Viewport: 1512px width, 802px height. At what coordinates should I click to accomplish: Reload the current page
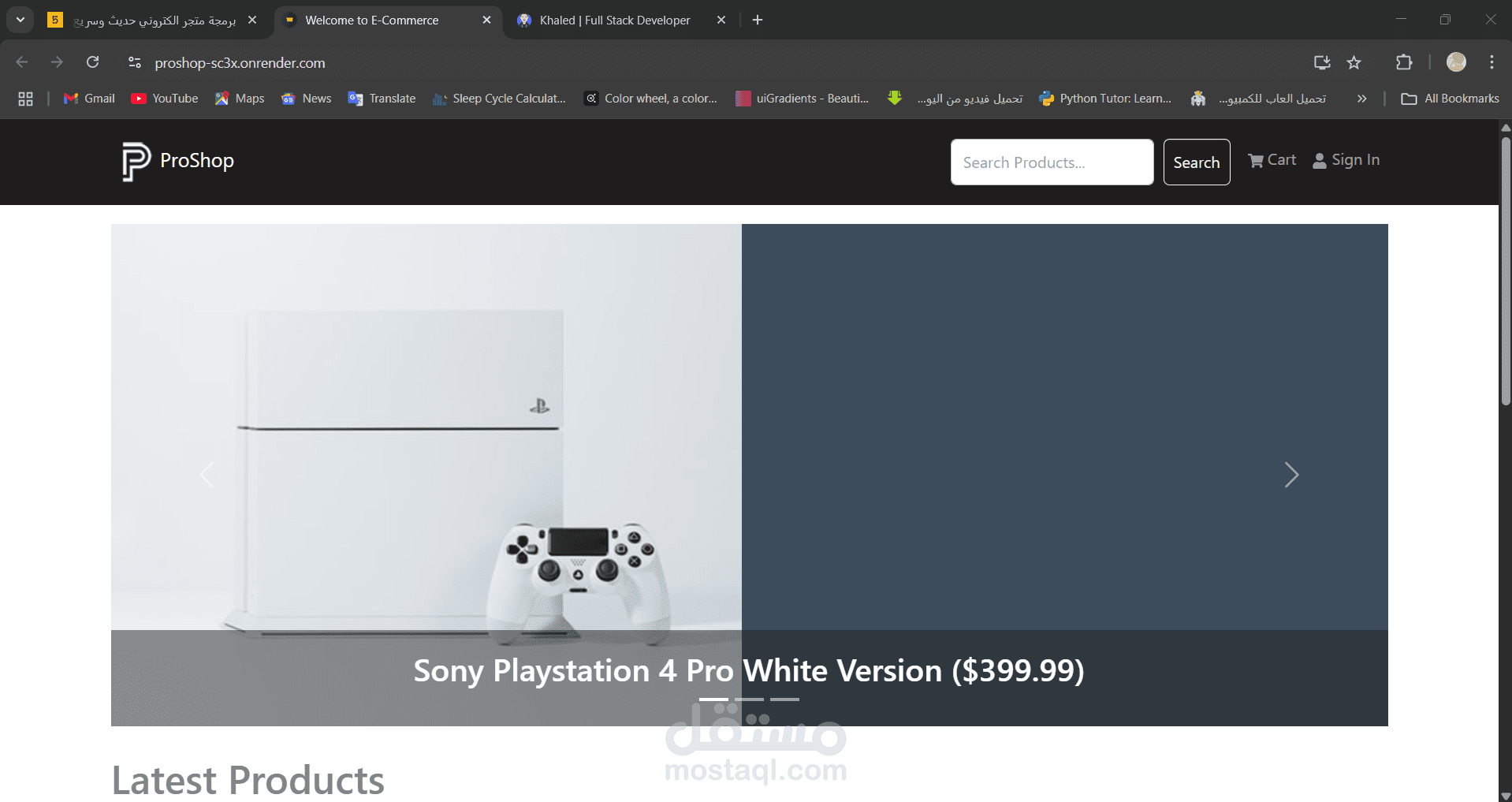pos(93,62)
